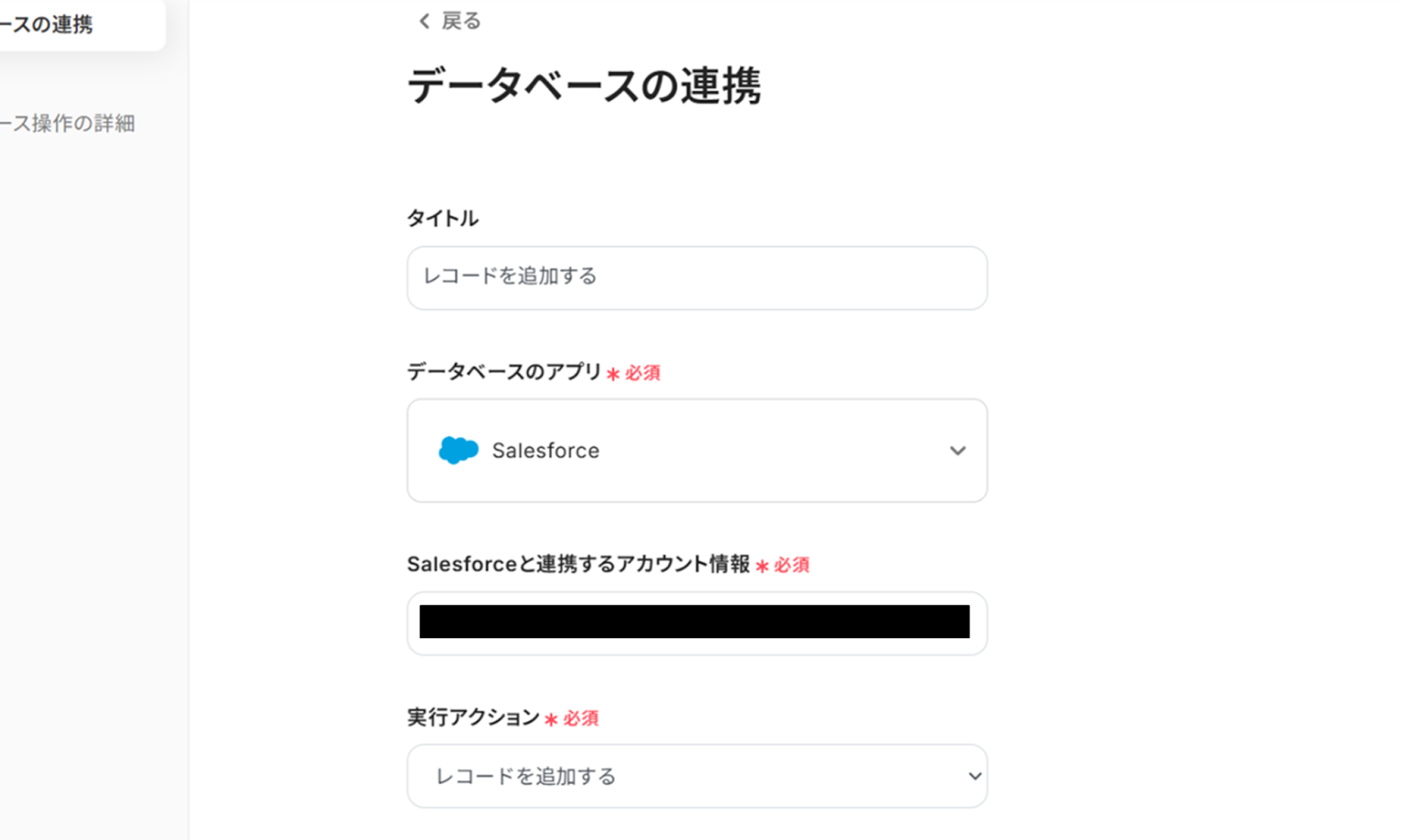Click the Salesforce cloud logo icon
This screenshot has height=840, width=1405.
[458, 450]
